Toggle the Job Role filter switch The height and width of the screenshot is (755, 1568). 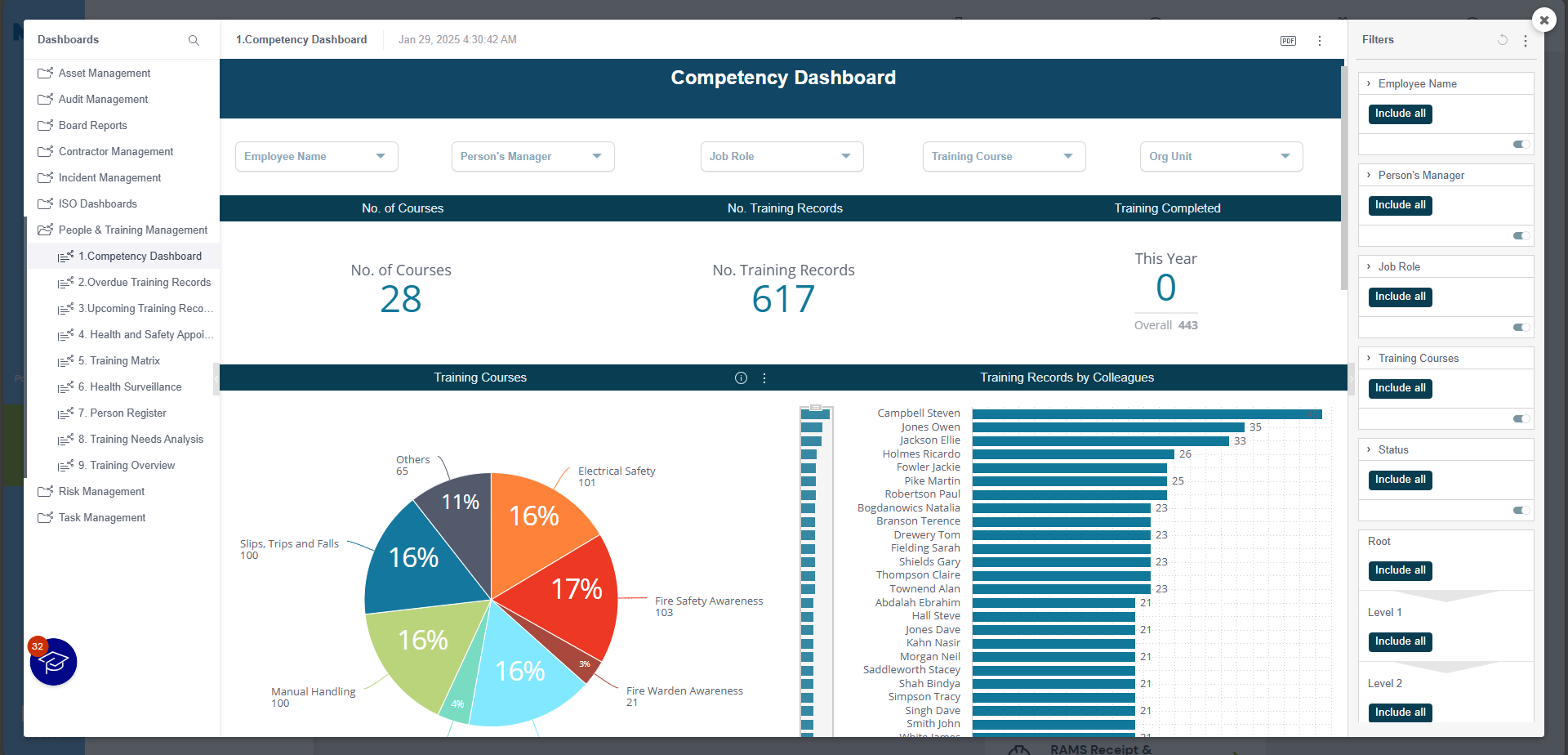[1521, 328]
